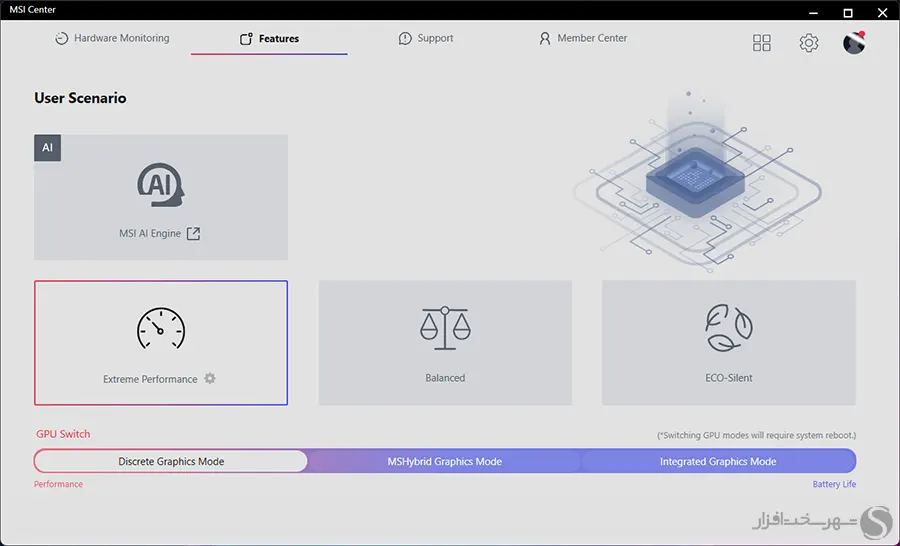Click the ECO-Silent leaves icon

(x=728, y=328)
